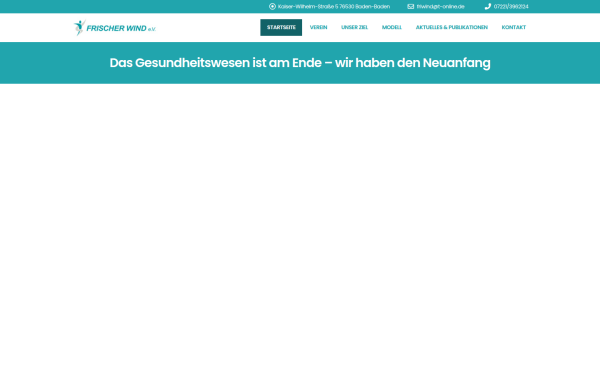Click the phone handset icon

[x=488, y=7]
